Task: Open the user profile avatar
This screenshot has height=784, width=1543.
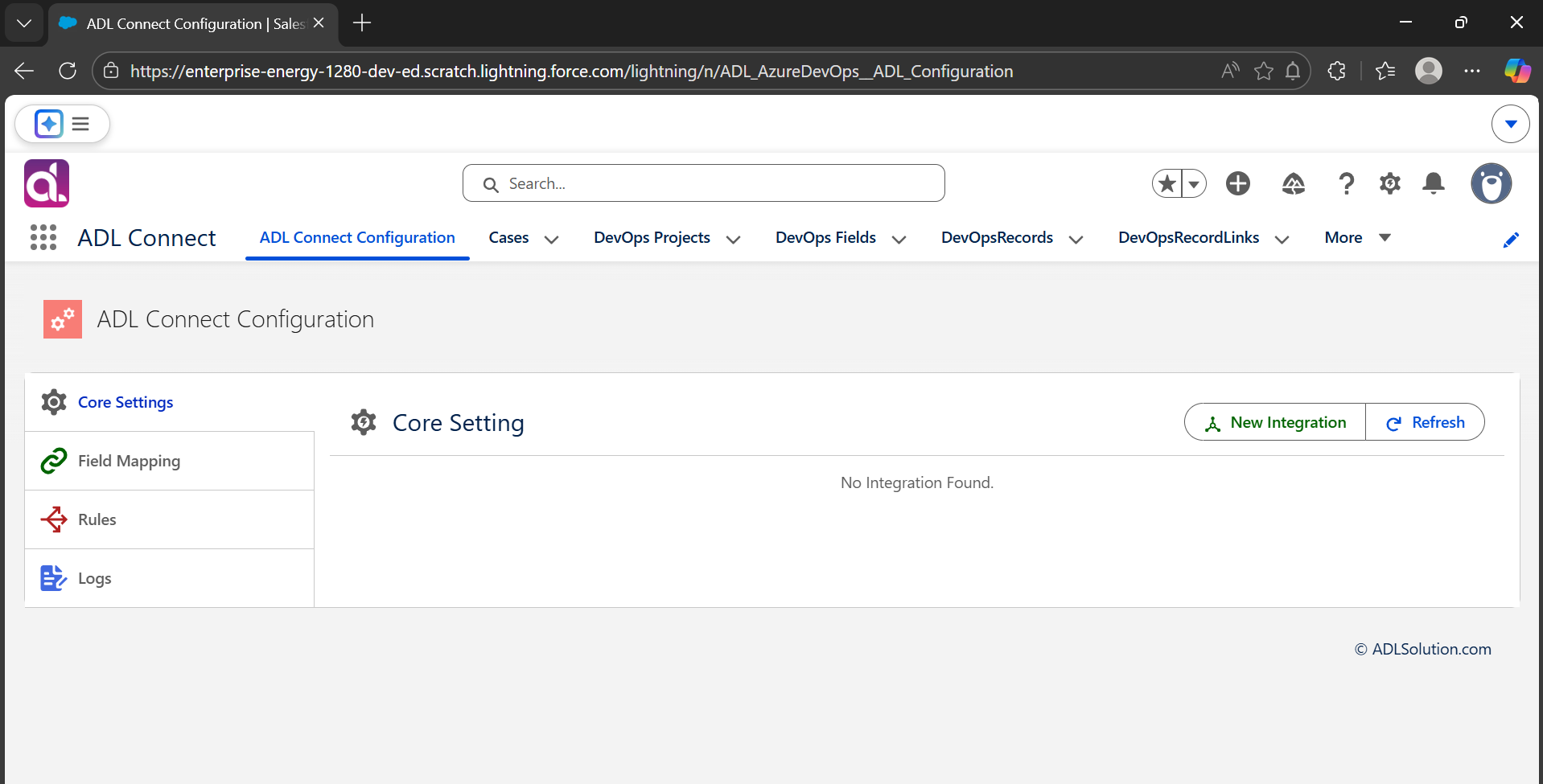Action: 1491,183
